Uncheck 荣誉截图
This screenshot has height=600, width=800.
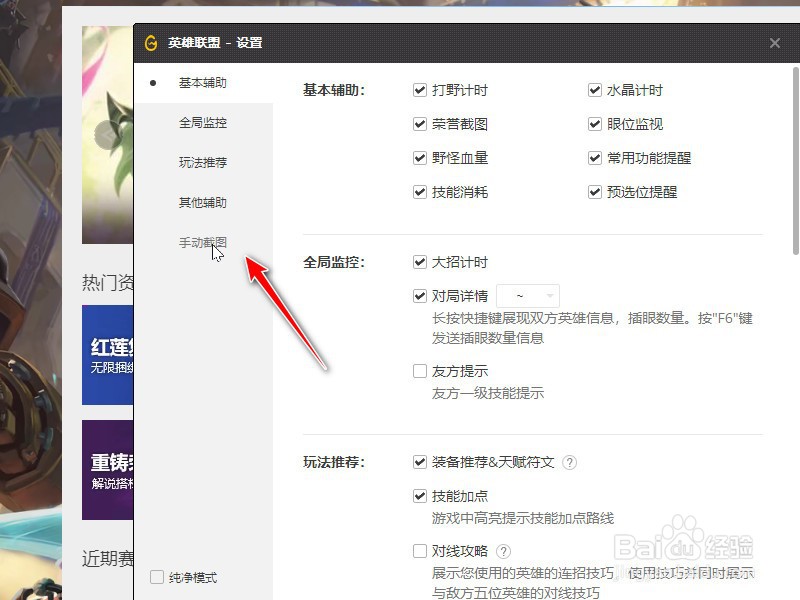click(420, 124)
